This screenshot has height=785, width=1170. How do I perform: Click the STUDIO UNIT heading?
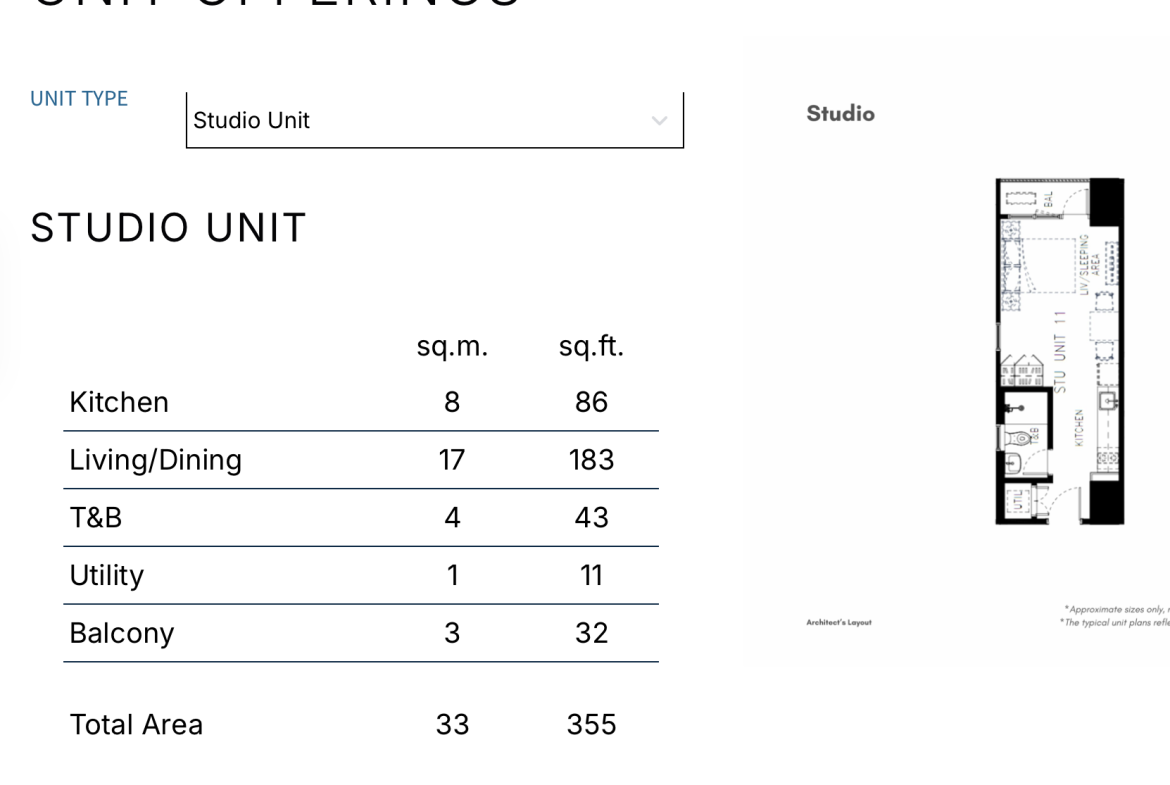168,228
